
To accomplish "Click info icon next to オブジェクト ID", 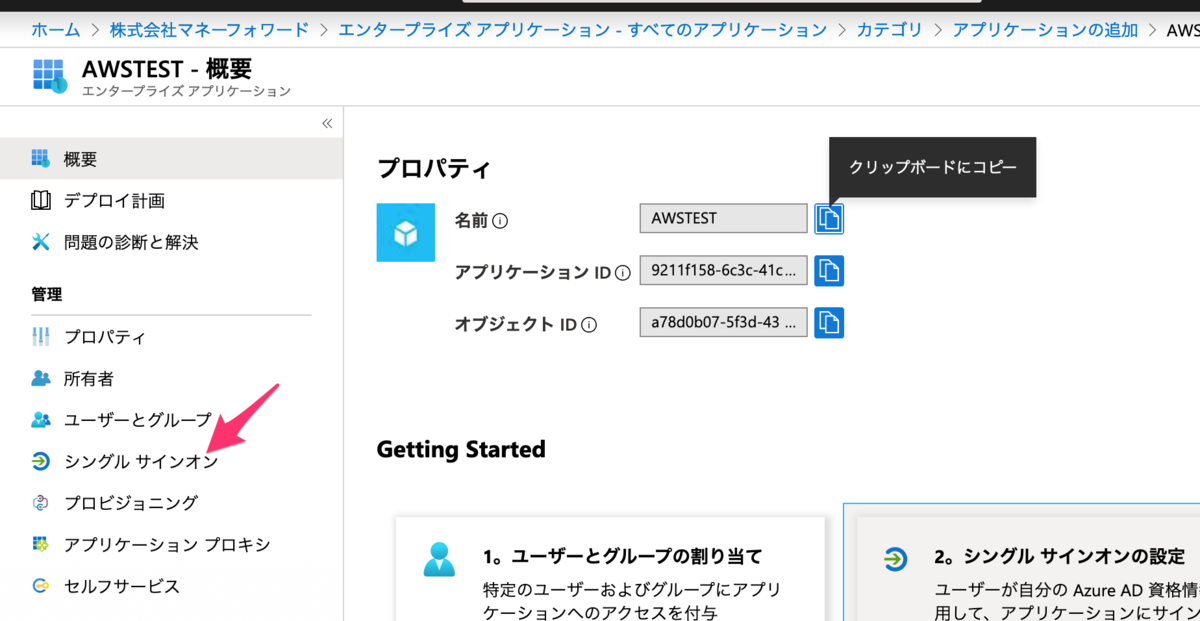I will pyautogui.click(x=589, y=324).
